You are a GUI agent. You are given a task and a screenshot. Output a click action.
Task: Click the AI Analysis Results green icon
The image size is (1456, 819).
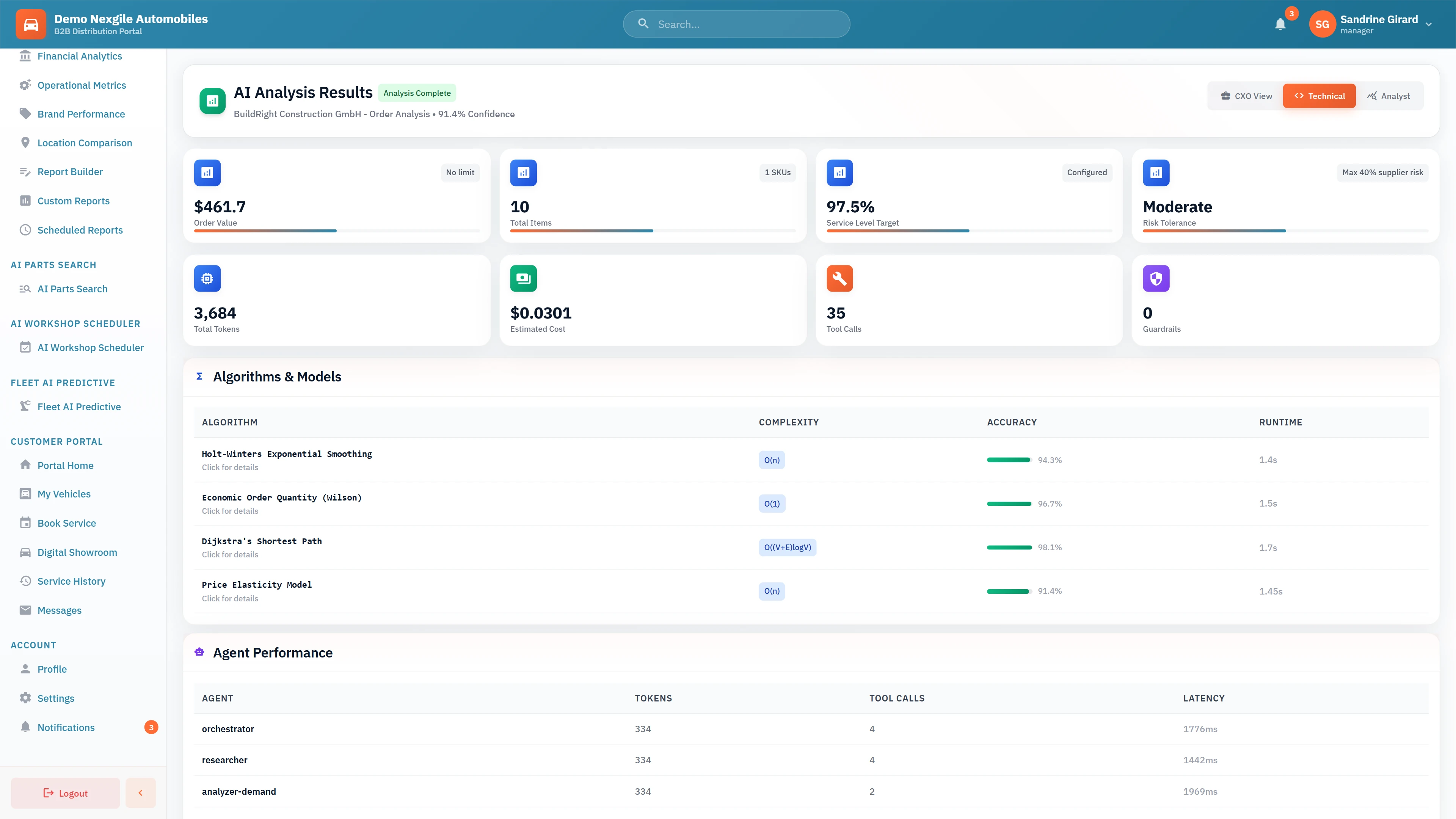[x=212, y=101]
